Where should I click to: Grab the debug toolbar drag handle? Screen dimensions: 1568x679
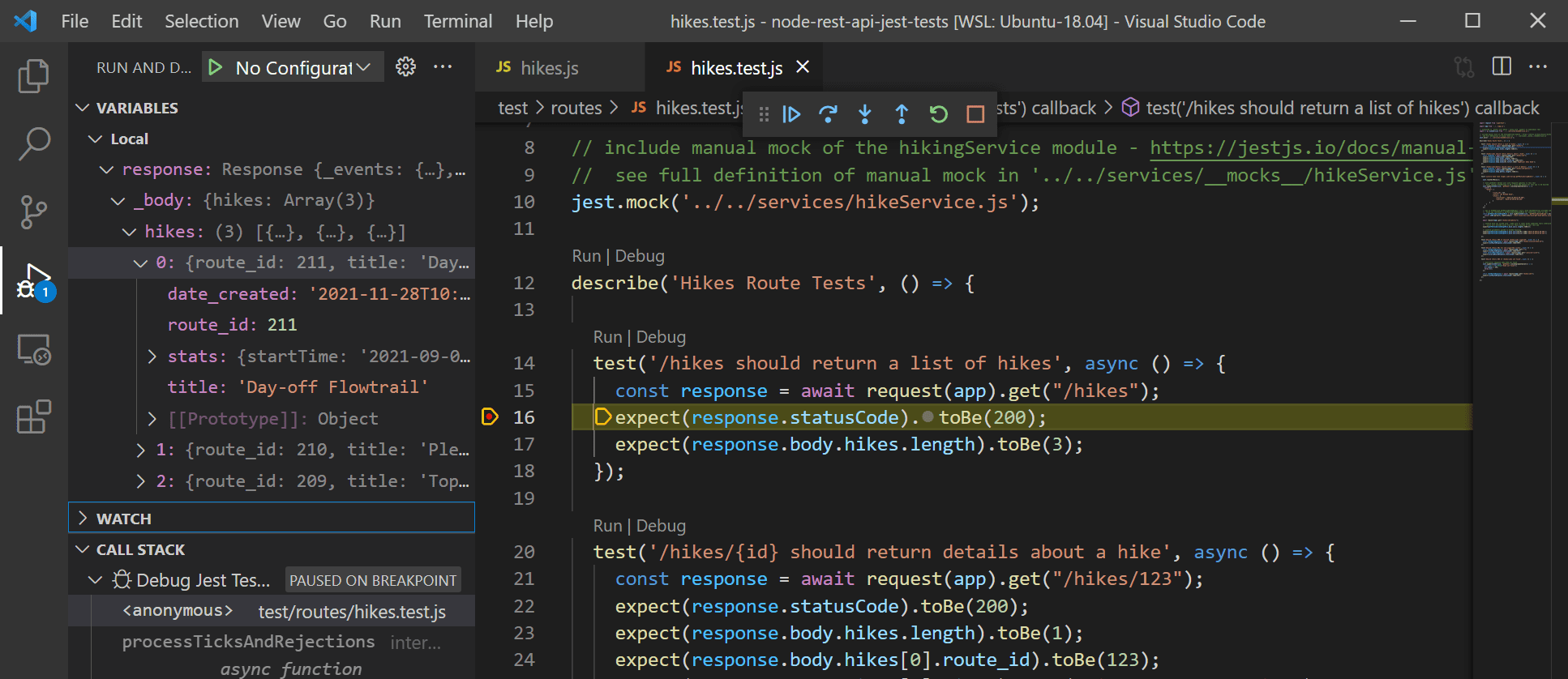click(x=764, y=114)
